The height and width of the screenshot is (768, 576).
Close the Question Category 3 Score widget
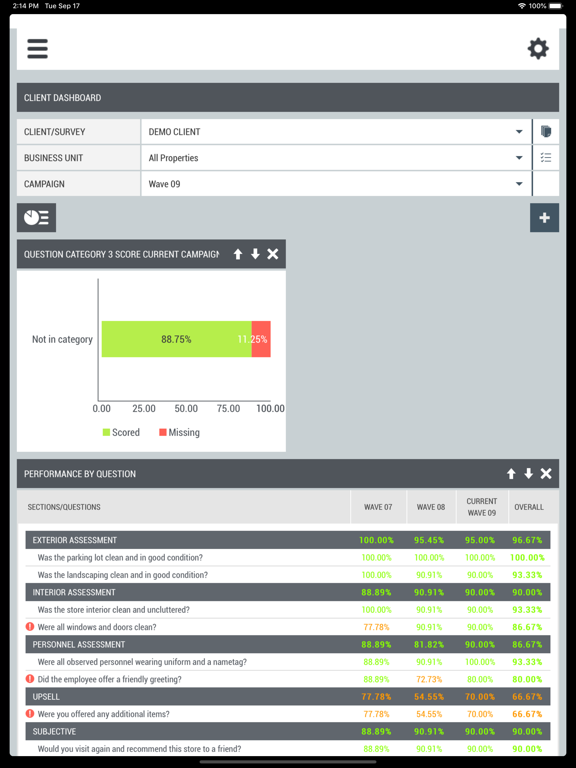273,254
